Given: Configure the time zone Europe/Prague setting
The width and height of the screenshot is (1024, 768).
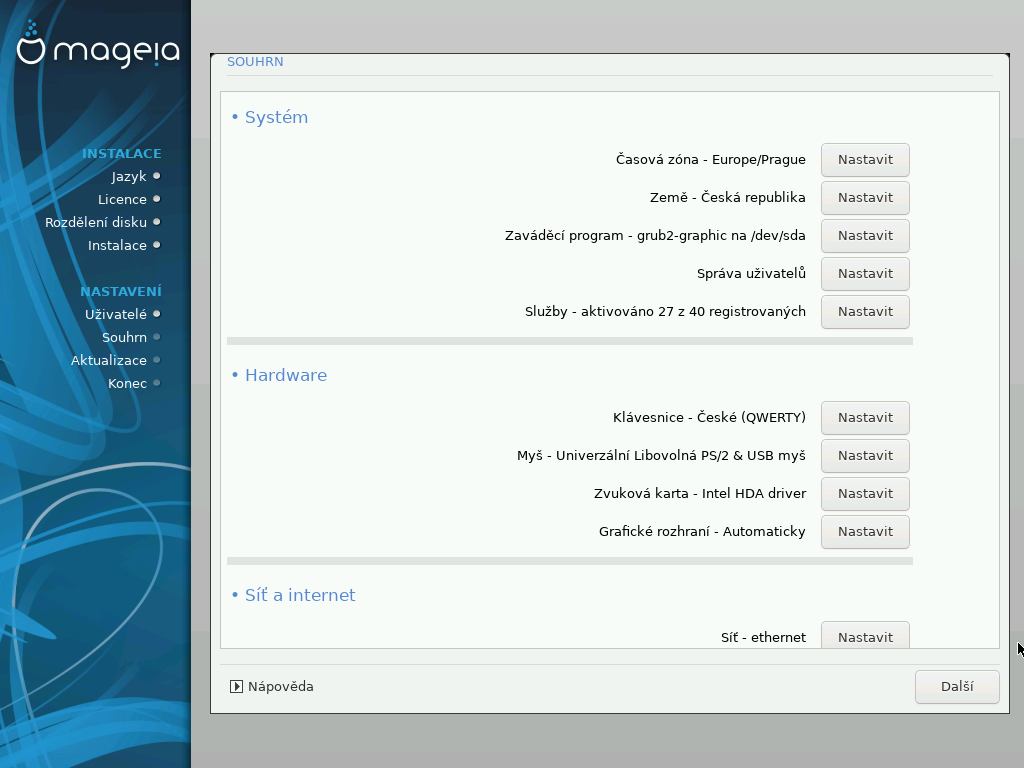Looking at the screenshot, I should coord(865,160).
